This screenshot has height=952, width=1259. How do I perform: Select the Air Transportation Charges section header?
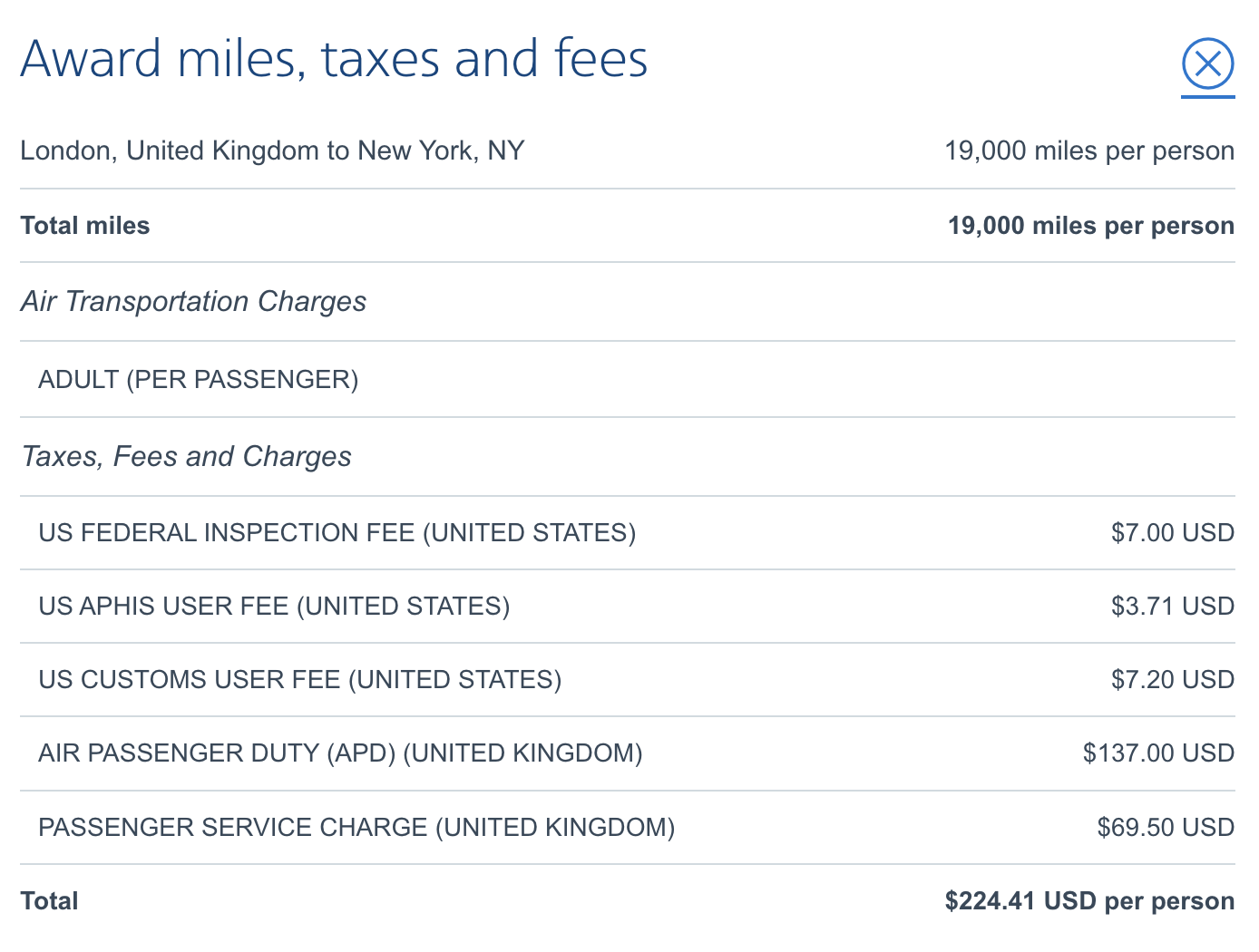pos(193,302)
